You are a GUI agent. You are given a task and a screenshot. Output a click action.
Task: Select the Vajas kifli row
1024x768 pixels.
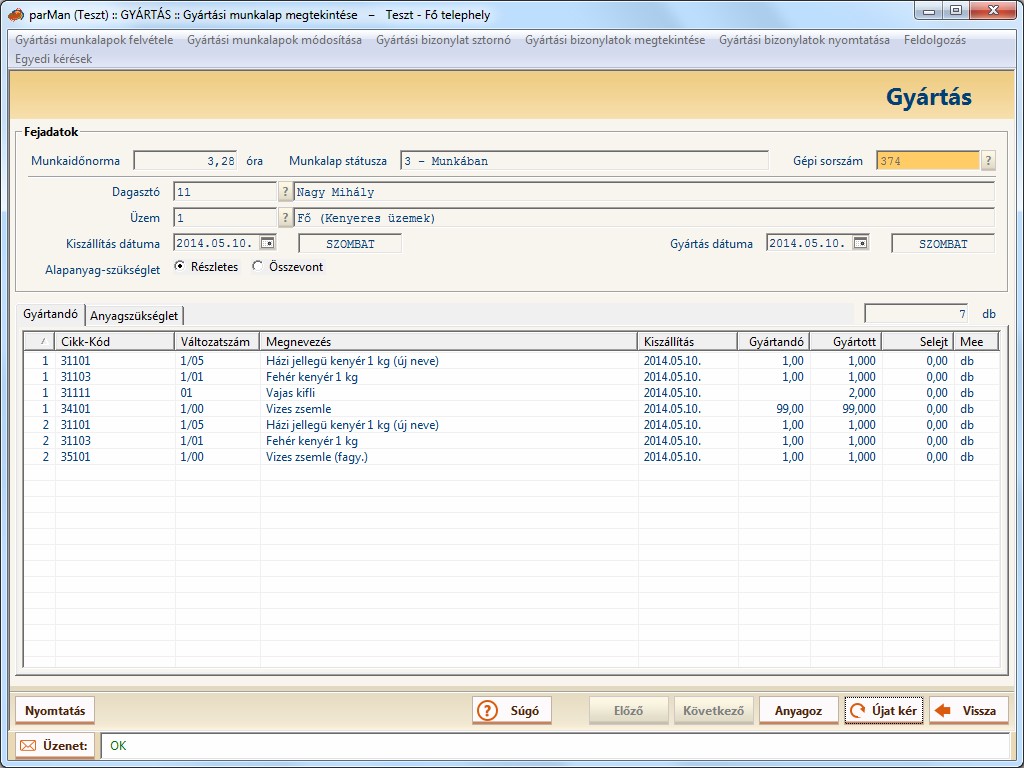511,392
